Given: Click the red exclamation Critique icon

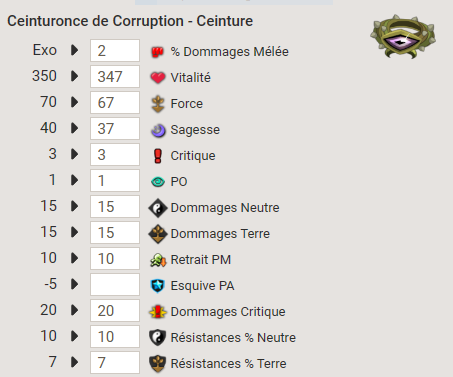Looking at the screenshot, I should click(158, 156).
